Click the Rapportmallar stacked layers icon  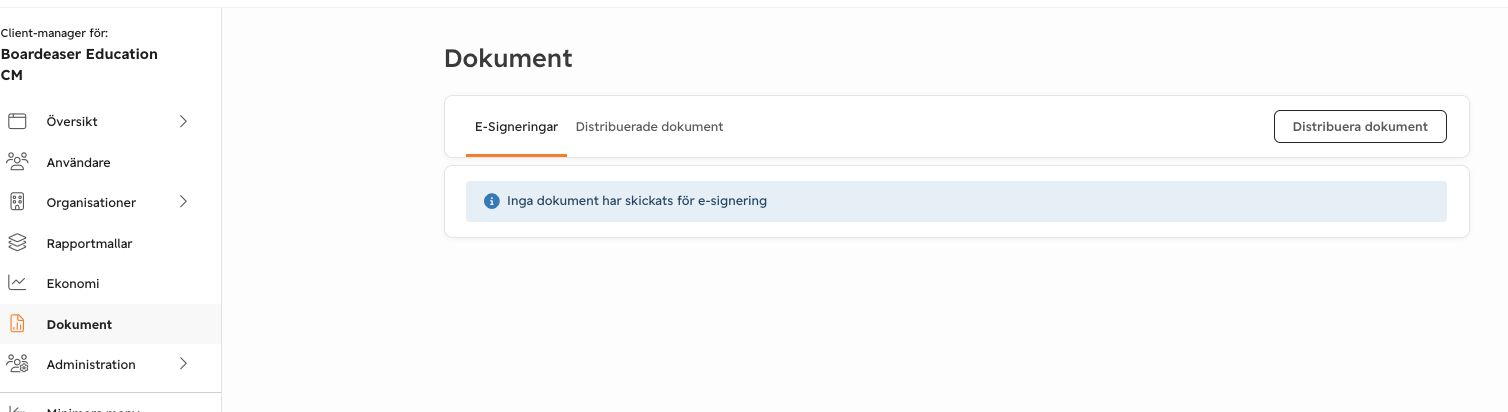click(x=17, y=242)
